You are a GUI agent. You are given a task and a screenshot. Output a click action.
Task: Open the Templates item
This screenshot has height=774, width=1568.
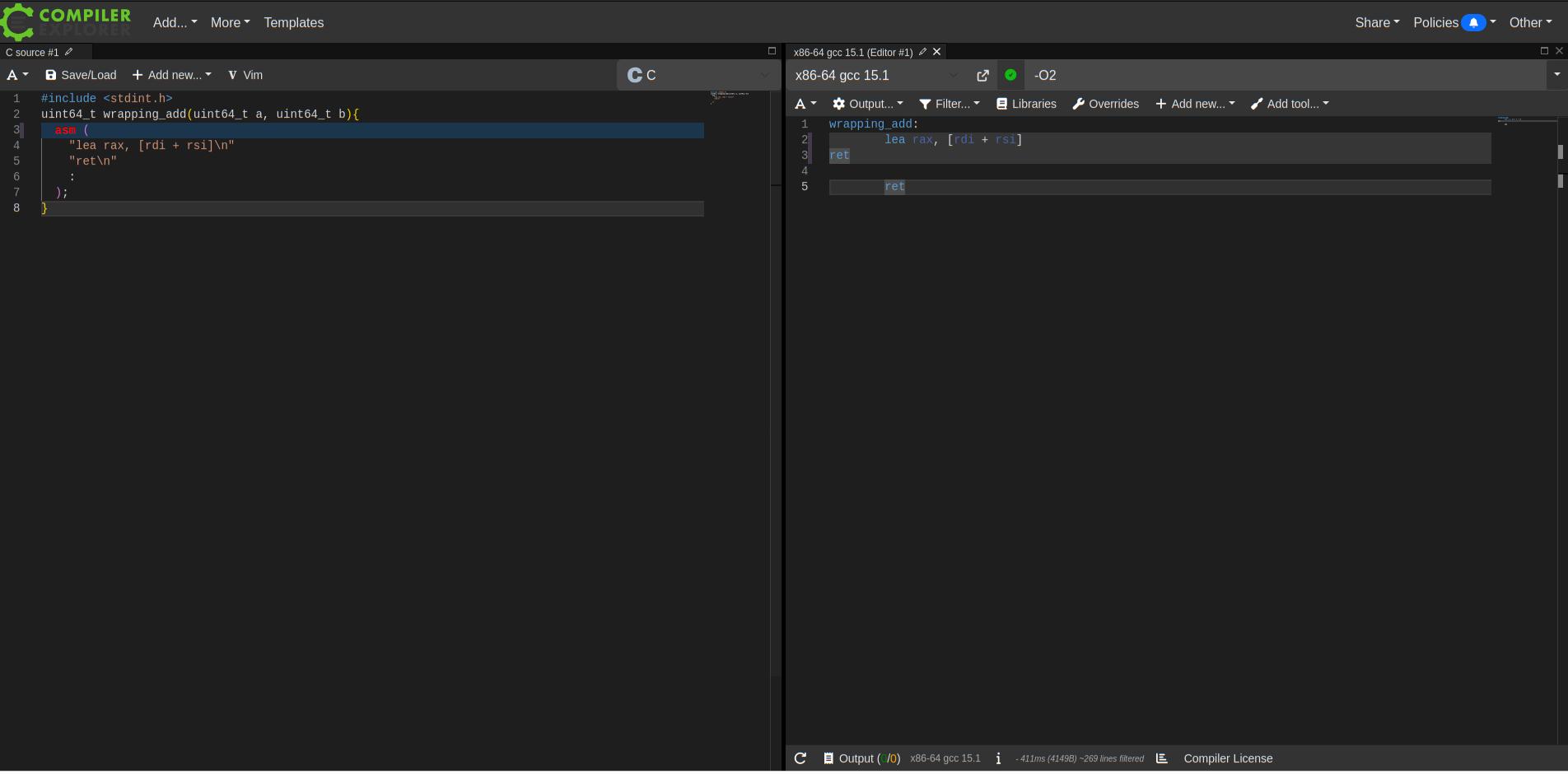coord(294,23)
